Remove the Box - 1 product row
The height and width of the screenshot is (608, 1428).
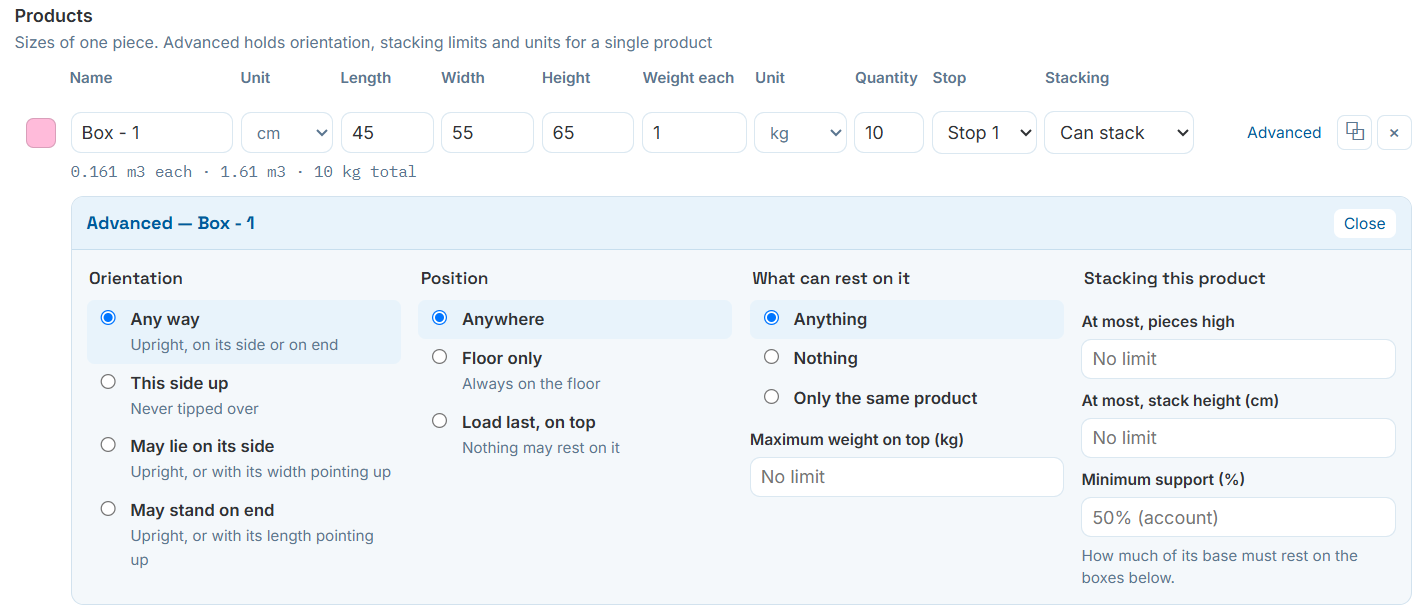tap(1394, 132)
